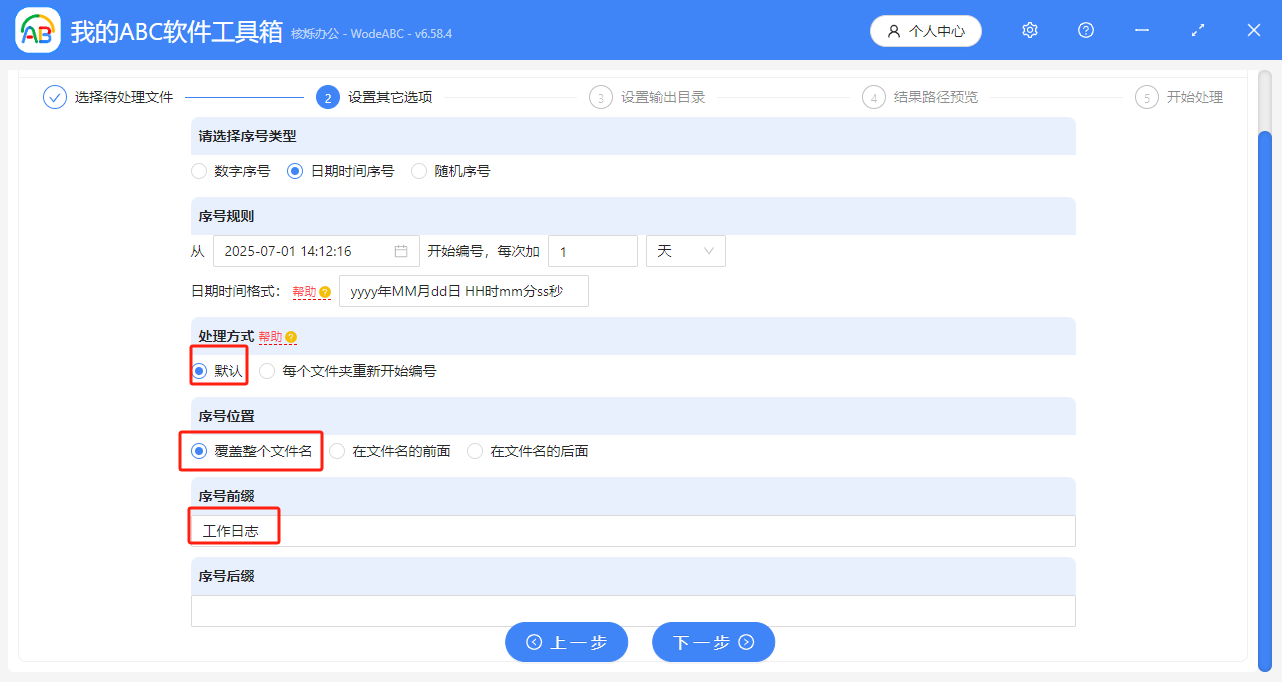Open the settings gear icon
This screenshot has width=1282, height=682.
pos(1030,31)
